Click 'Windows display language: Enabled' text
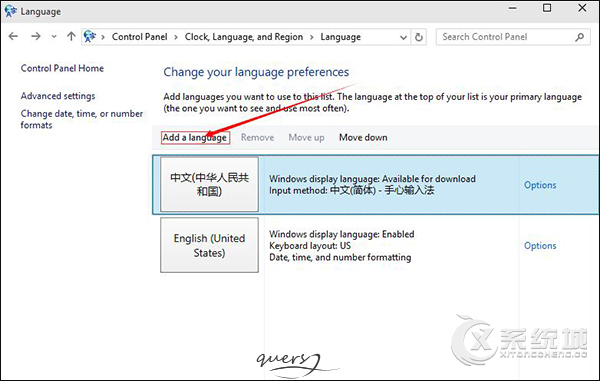This screenshot has width=600, height=381. [x=342, y=234]
